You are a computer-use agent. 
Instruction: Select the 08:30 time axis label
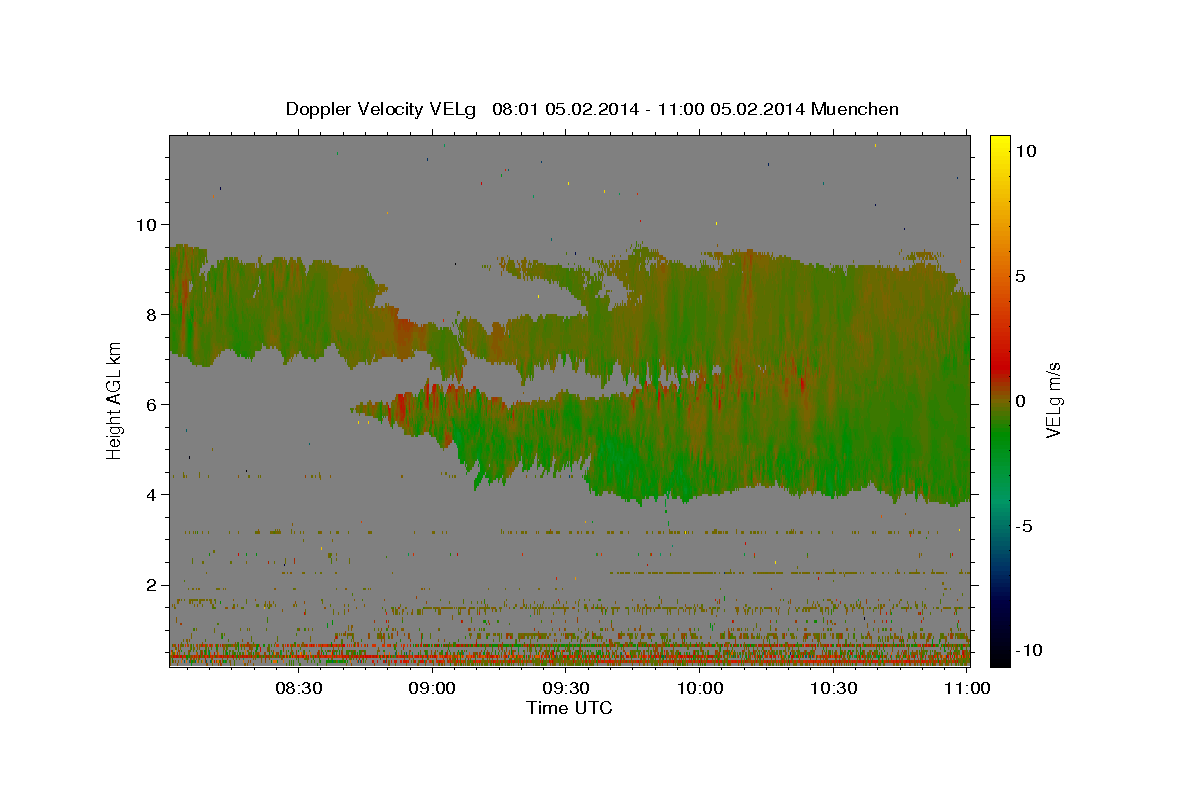click(x=299, y=688)
